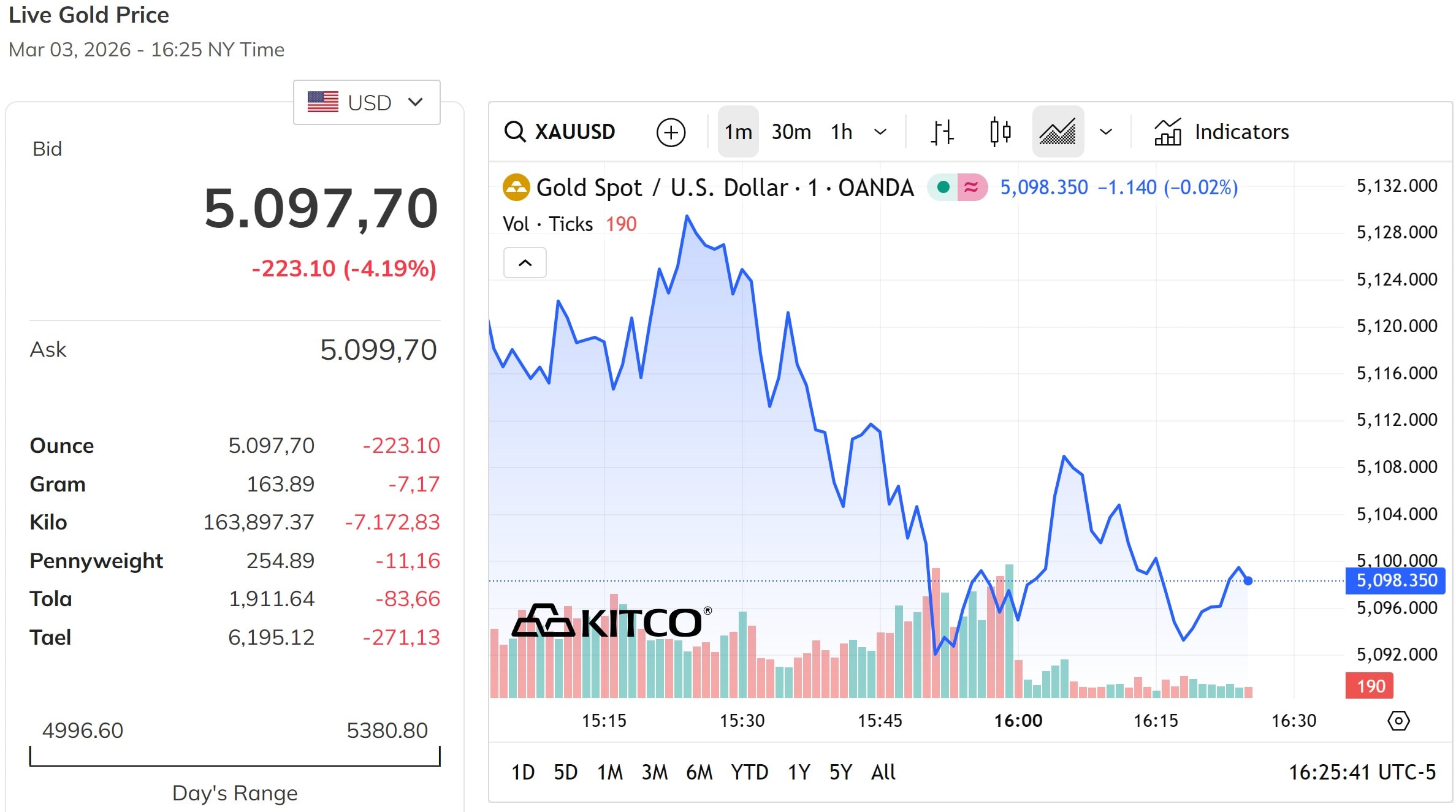Select the 30m interval button

(x=791, y=132)
